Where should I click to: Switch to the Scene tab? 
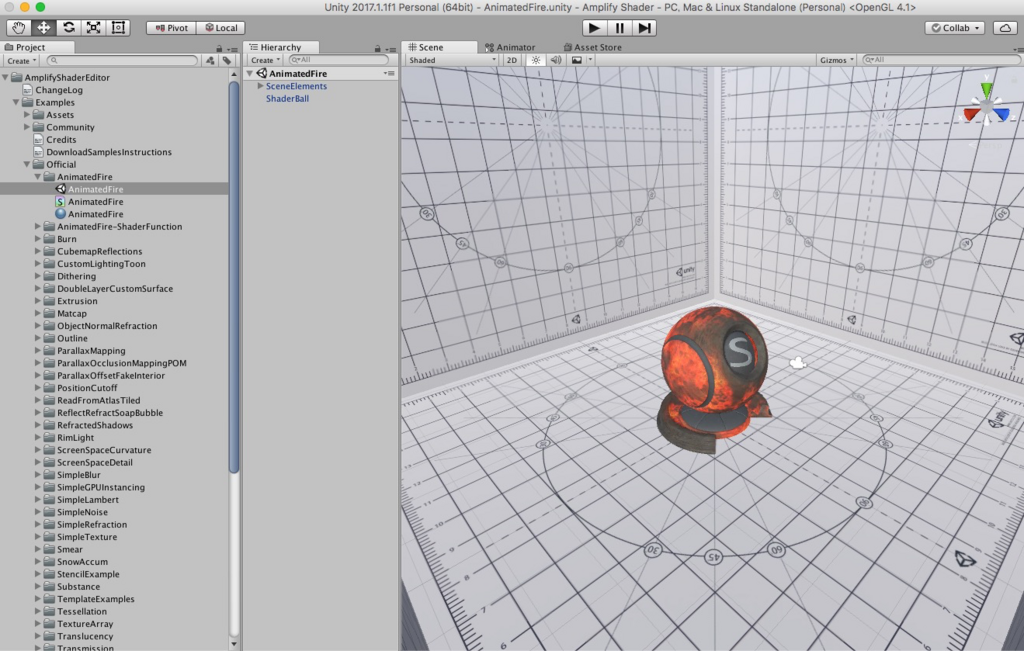pos(439,47)
